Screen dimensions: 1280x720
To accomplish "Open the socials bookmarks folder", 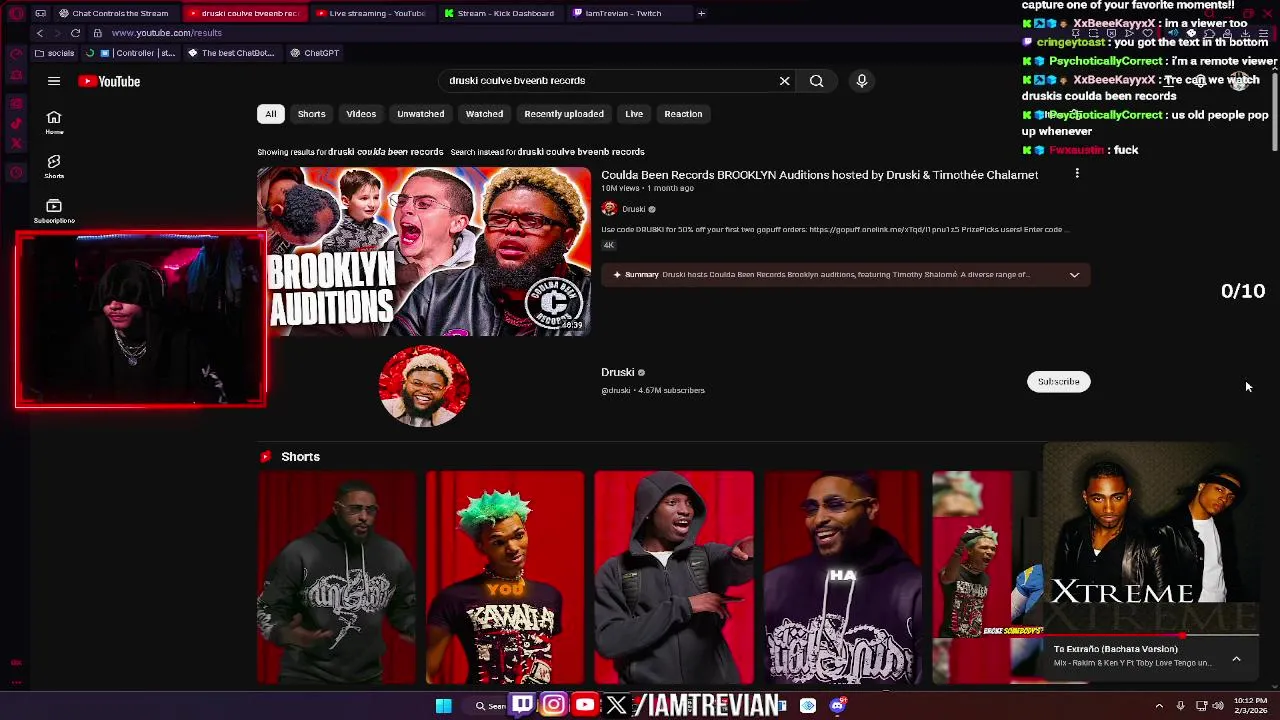I will click(x=54, y=53).
